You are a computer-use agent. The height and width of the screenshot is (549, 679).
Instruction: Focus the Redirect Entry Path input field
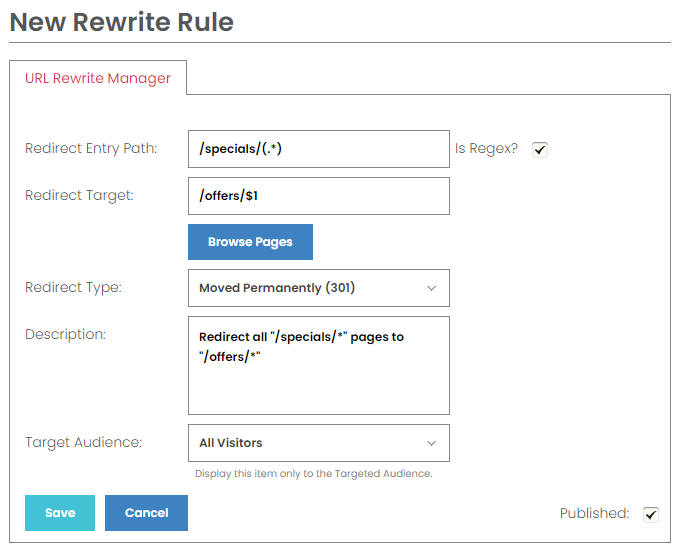tap(319, 149)
